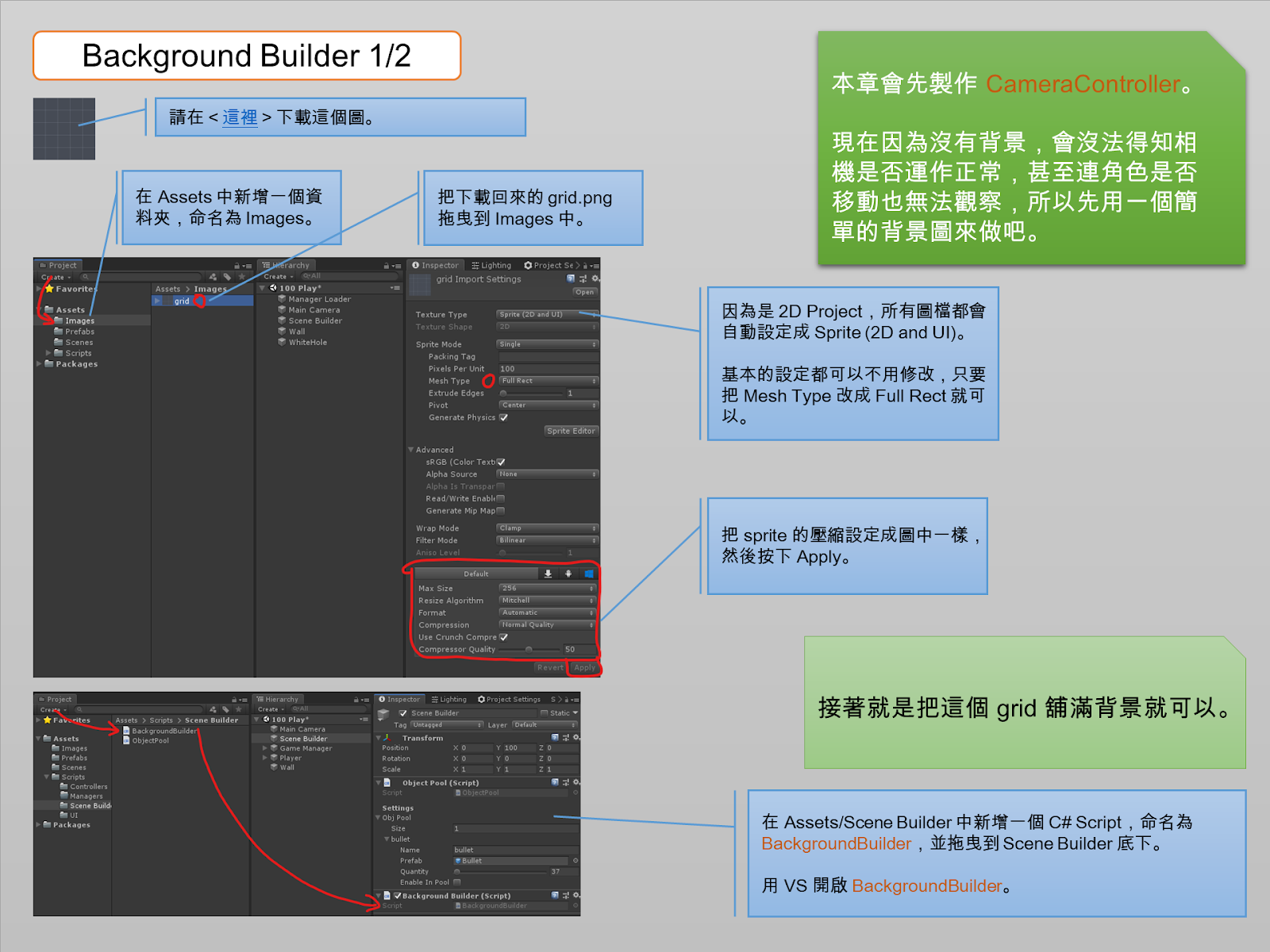Open the Wrap Mode dropdown showing Clamp
Image resolution: width=1270 pixels, height=952 pixels.
point(547,528)
